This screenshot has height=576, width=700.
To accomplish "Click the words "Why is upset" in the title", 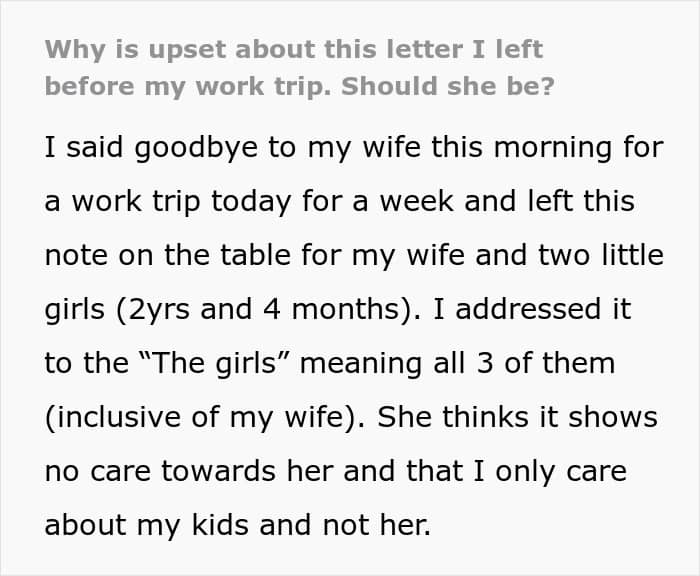I will click(130, 48).
